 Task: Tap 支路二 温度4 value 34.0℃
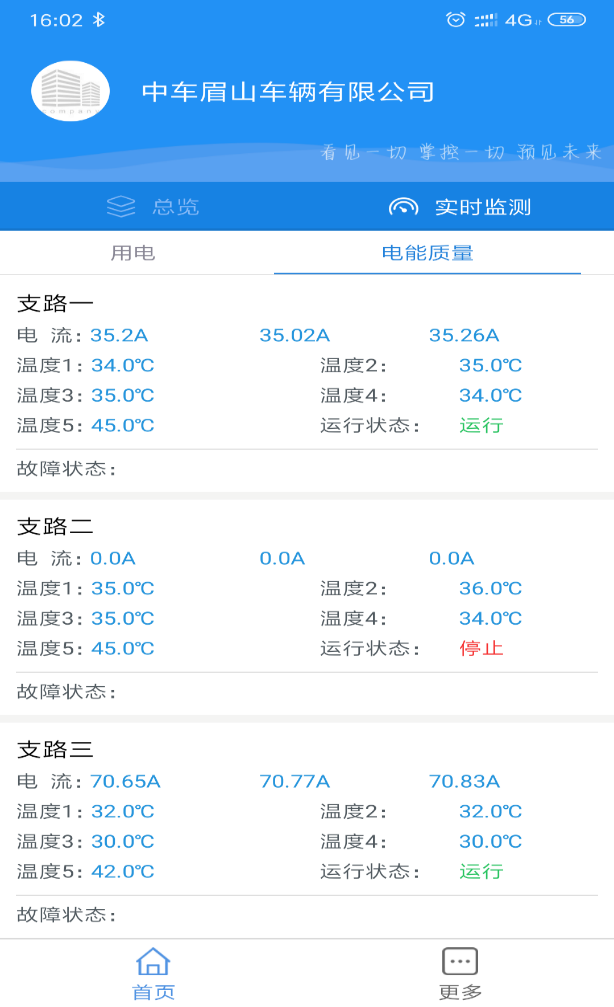click(x=490, y=618)
